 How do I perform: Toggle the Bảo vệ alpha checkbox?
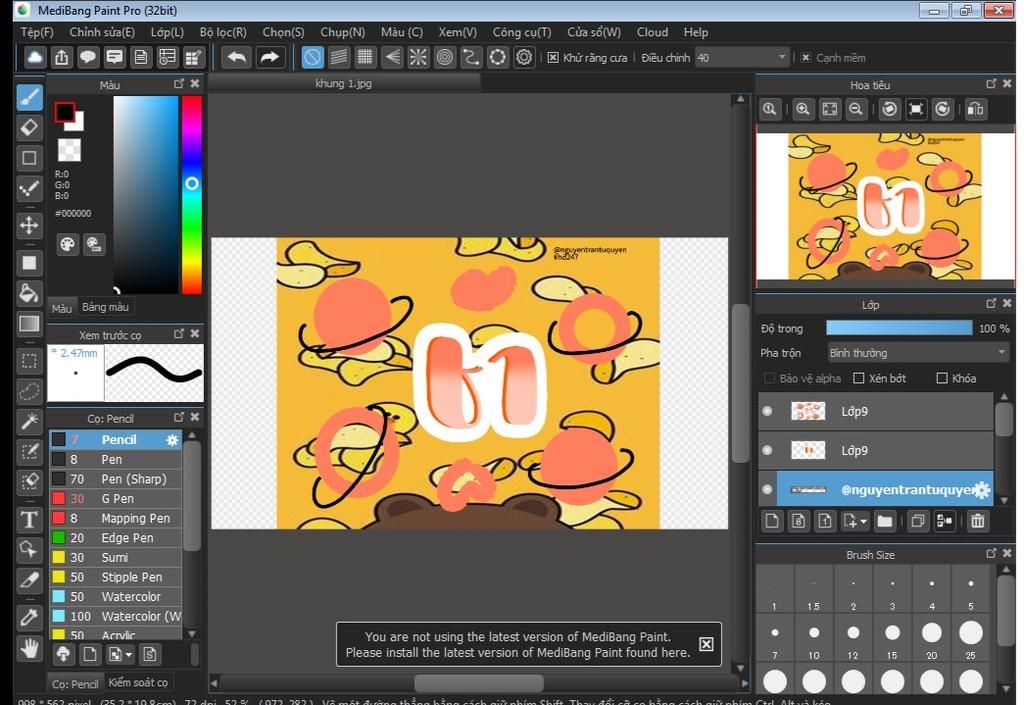[x=769, y=378]
